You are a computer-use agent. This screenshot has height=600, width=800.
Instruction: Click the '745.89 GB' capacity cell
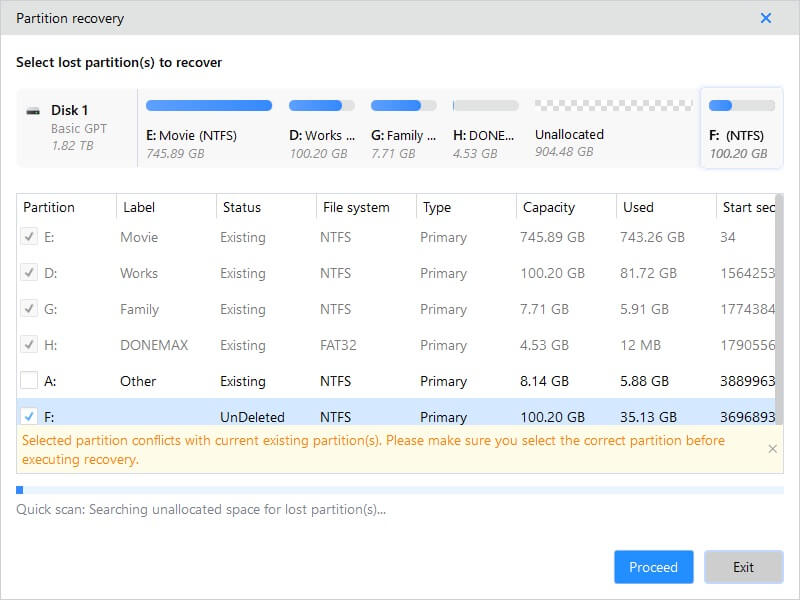tap(552, 237)
